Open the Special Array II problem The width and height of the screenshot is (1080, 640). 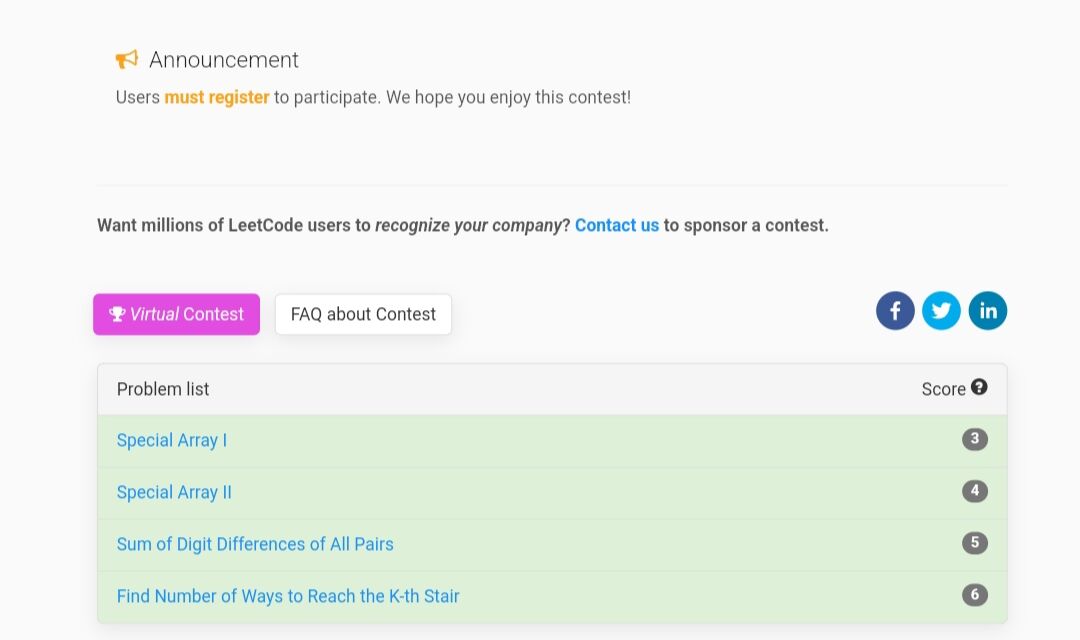(174, 492)
